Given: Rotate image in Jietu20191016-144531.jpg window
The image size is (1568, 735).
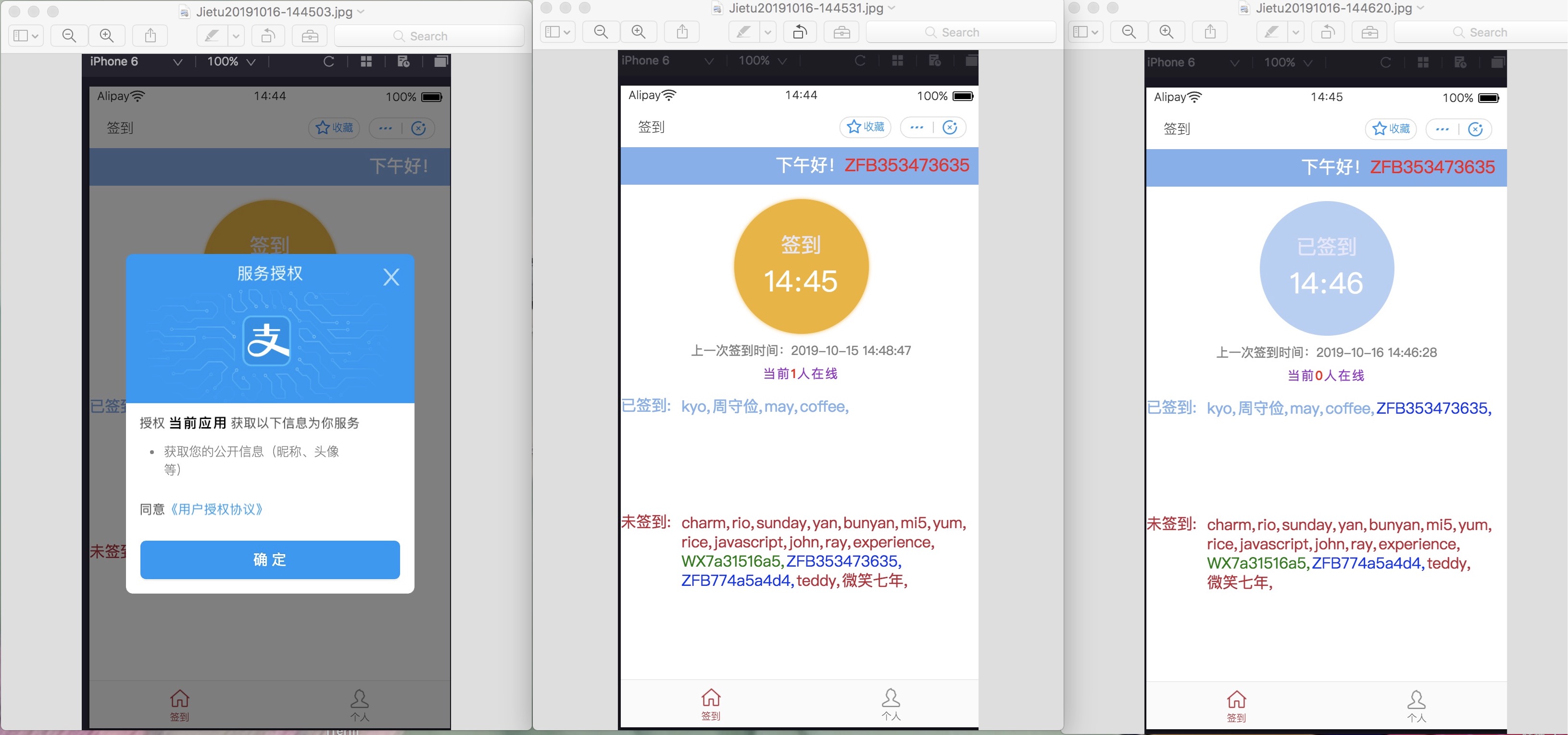Looking at the screenshot, I should point(800,32).
